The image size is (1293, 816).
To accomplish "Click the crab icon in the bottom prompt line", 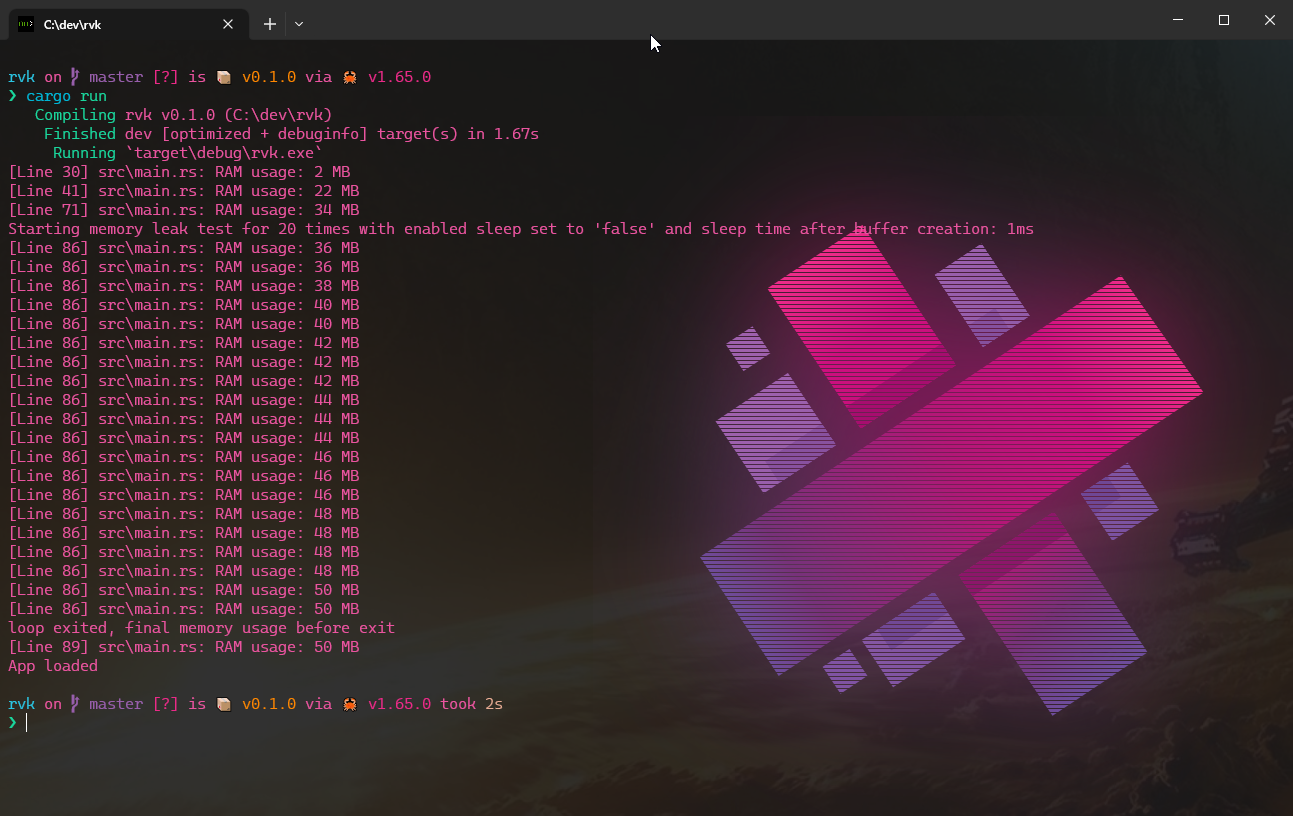I will 349,703.
